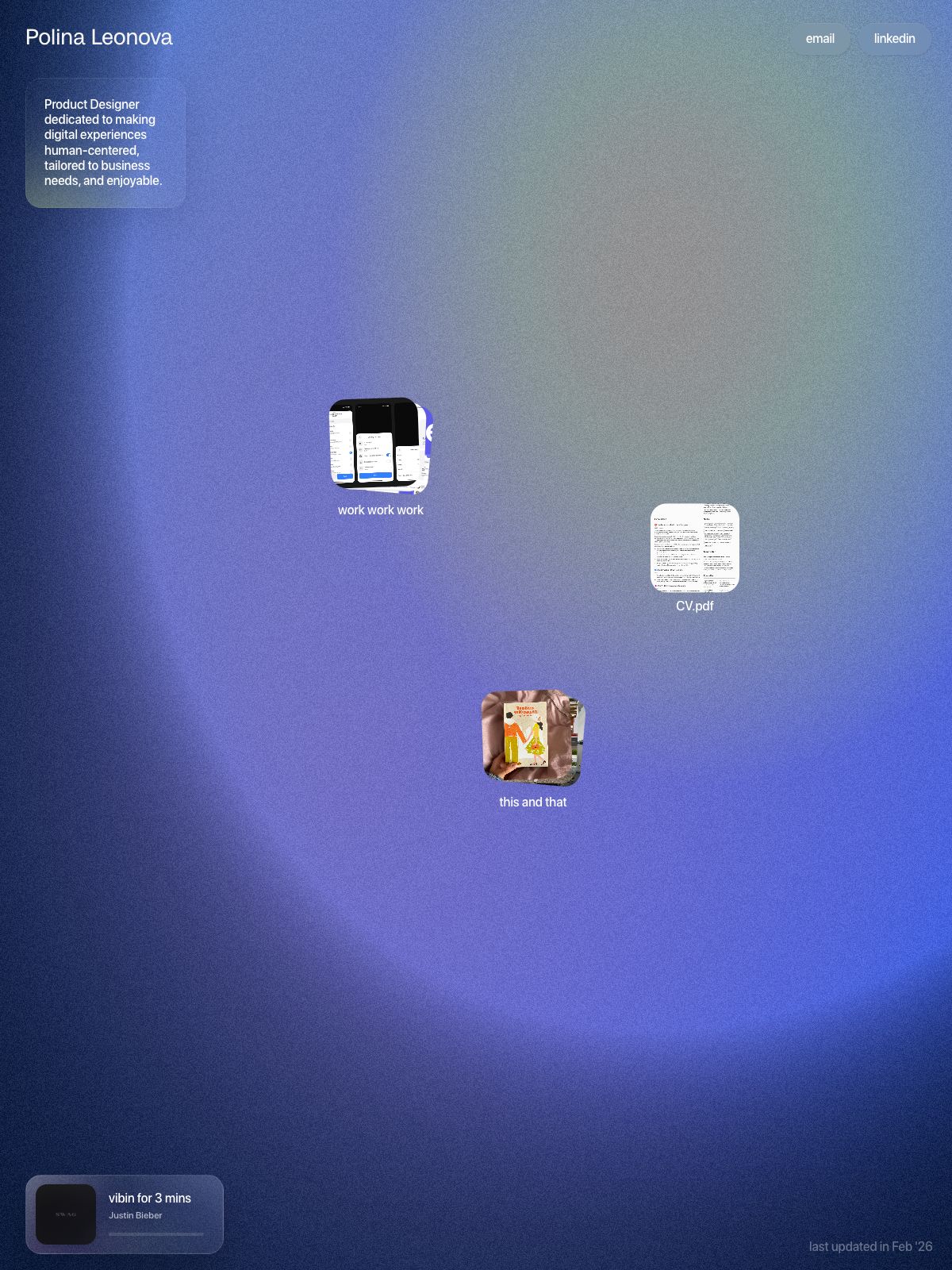Select the "work work work" text label
The image size is (952, 1270).
[x=380, y=510]
